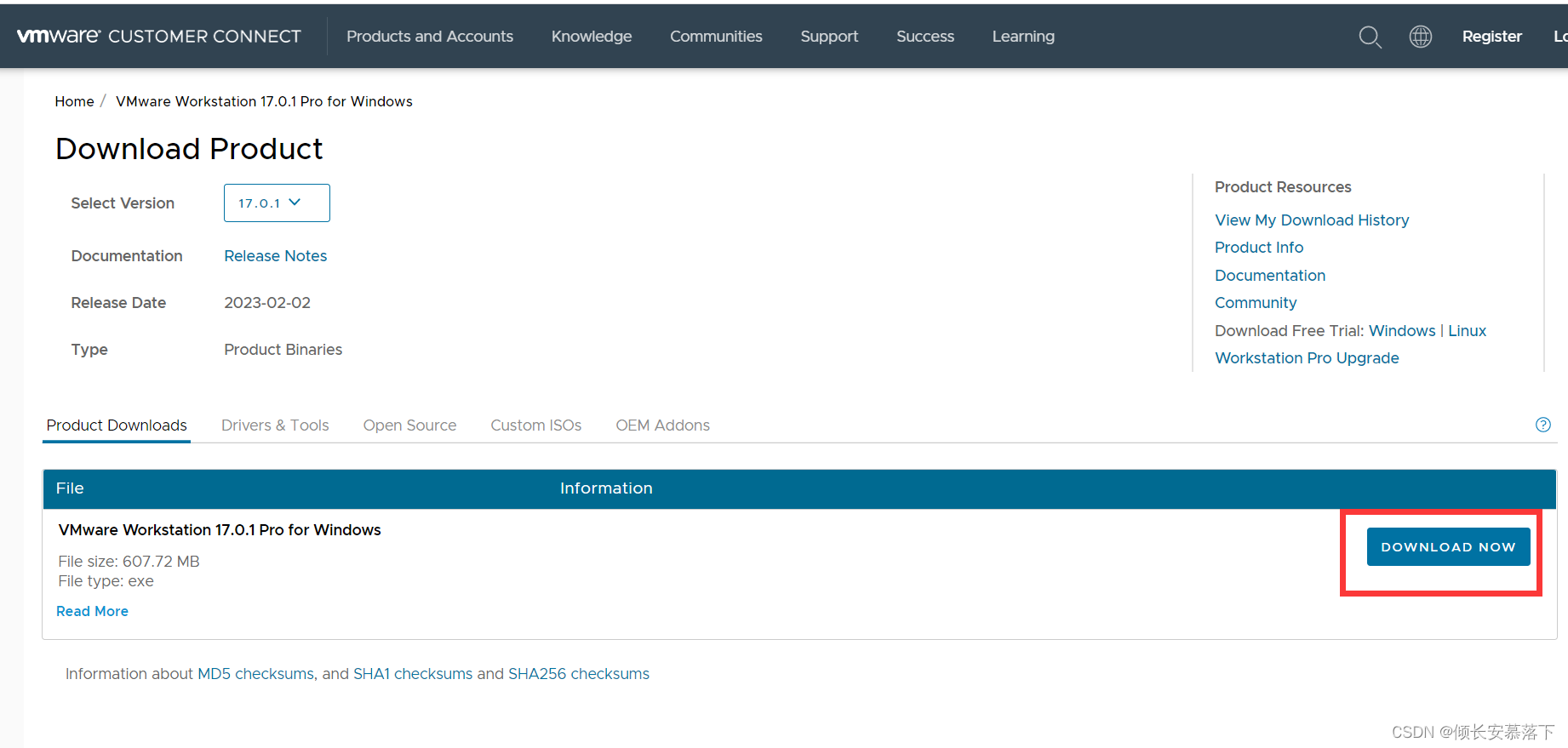The height and width of the screenshot is (748, 1568).
Task: Open the Support menu
Action: coord(829,37)
